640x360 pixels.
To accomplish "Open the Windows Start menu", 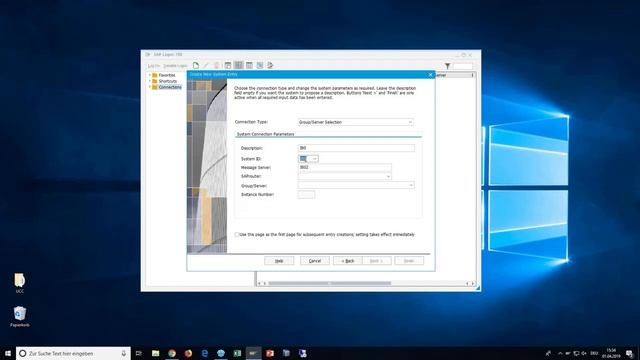I will (x=8, y=353).
